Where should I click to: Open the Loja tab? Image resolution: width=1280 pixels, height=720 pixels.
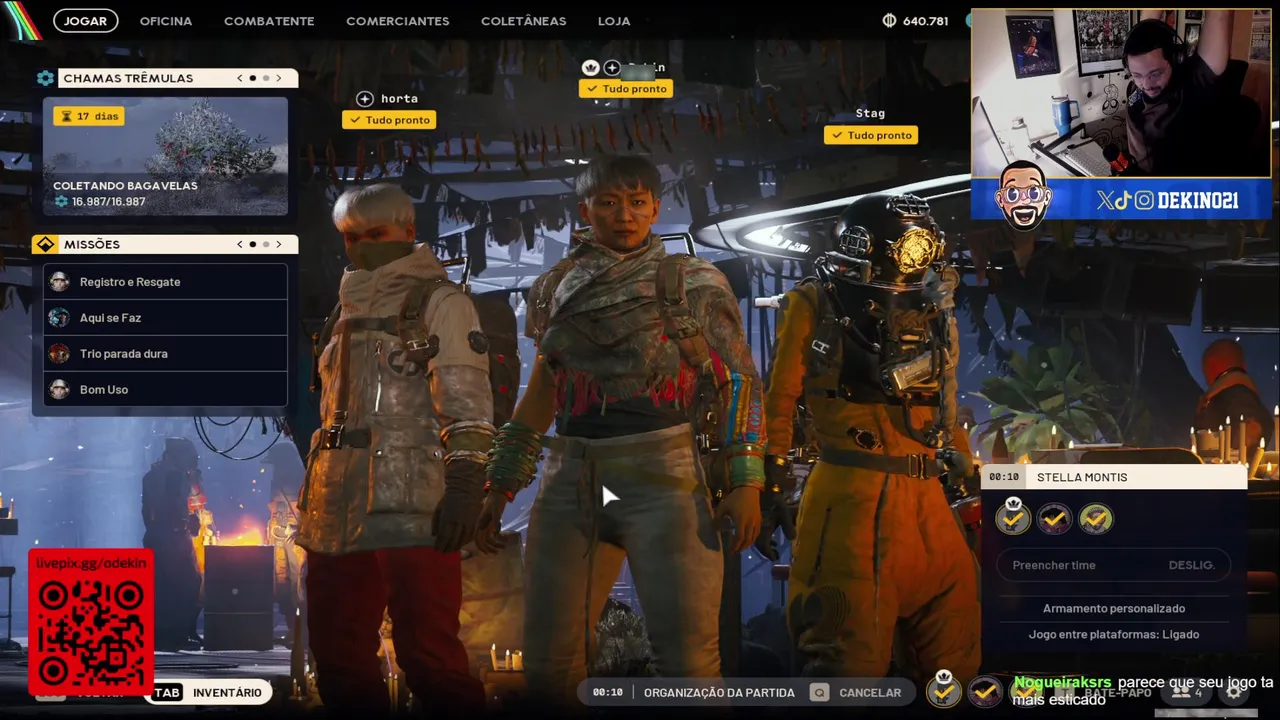(x=614, y=20)
